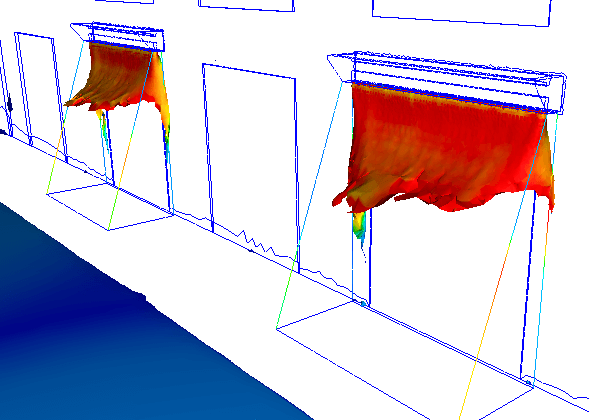Select the floor footprint outline below the left awning
Screen dimensions: 589x420
point(110,206)
